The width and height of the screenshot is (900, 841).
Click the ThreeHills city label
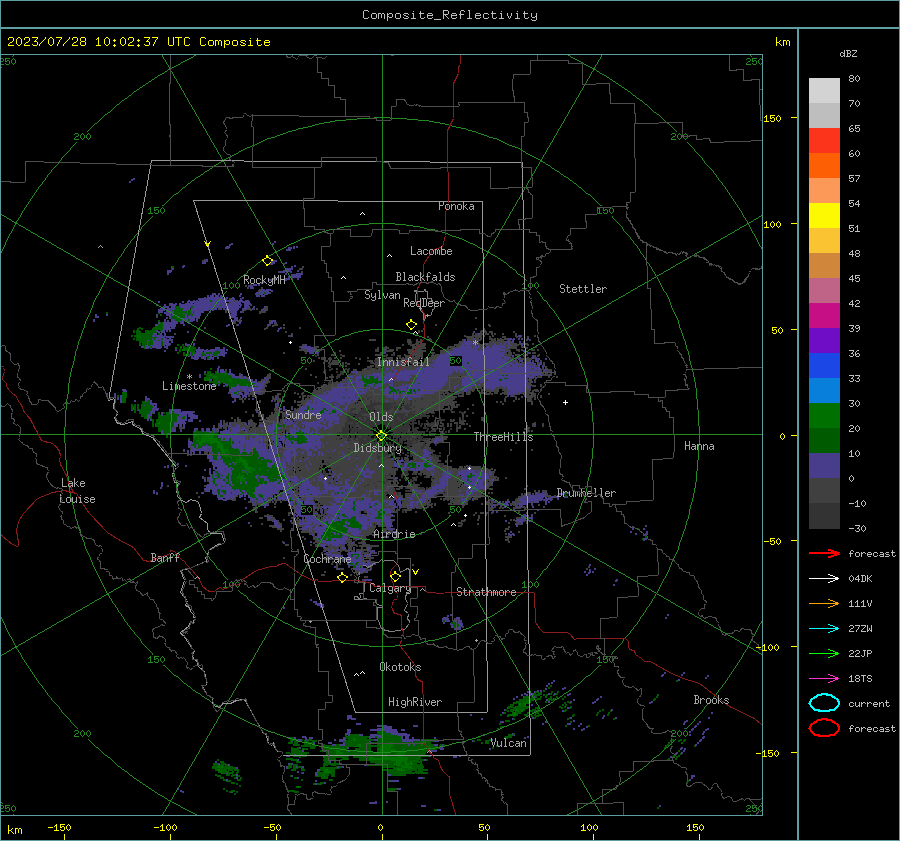503,437
